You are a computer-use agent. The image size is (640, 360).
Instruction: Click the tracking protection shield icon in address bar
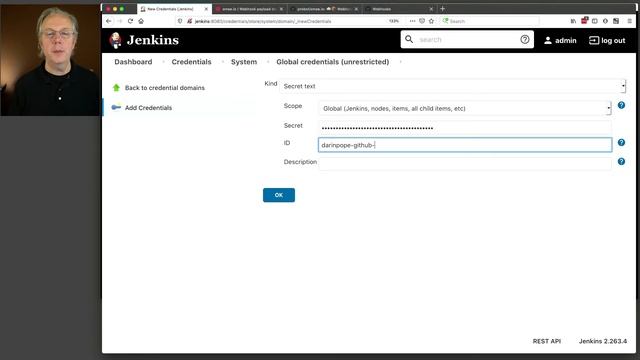click(180, 21)
